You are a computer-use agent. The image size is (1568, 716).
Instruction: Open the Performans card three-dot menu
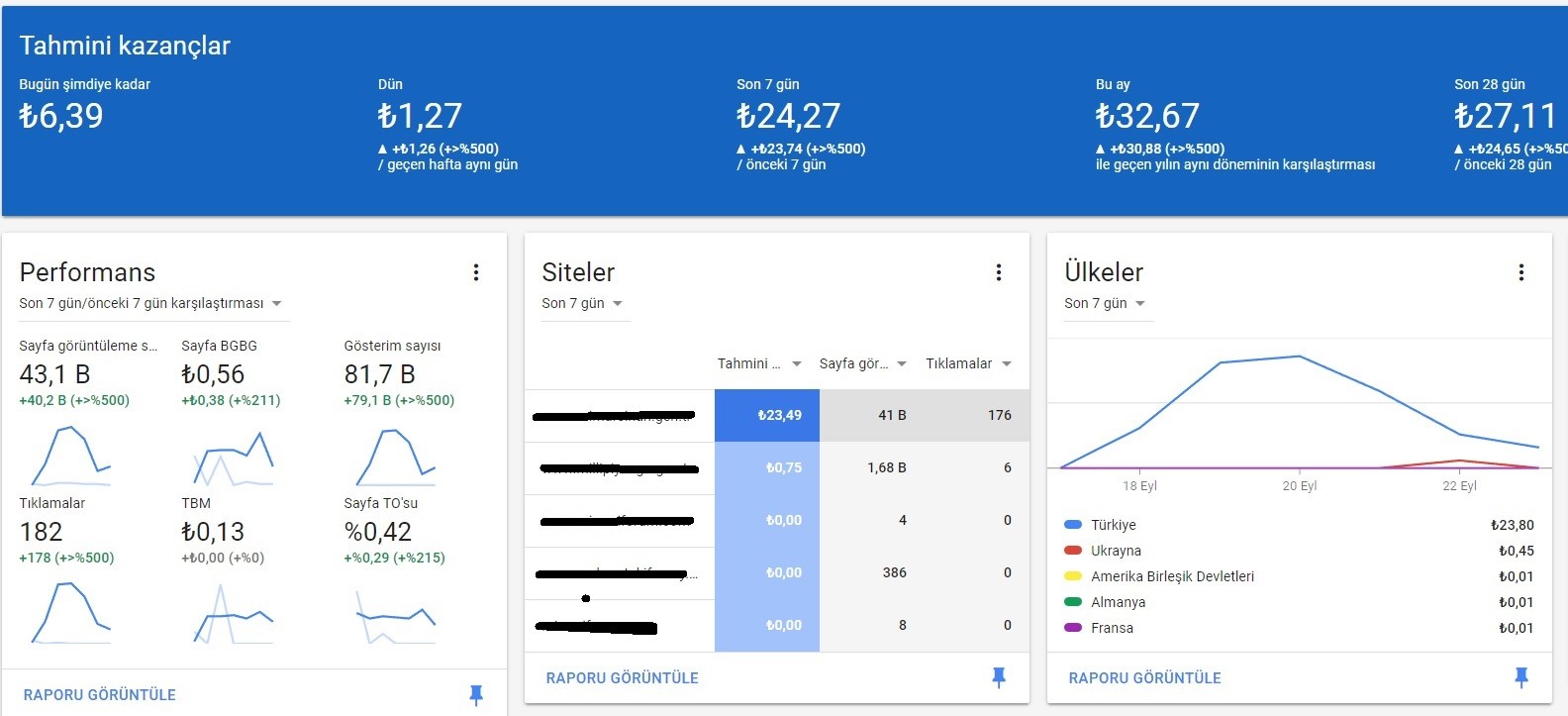[x=476, y=272]
